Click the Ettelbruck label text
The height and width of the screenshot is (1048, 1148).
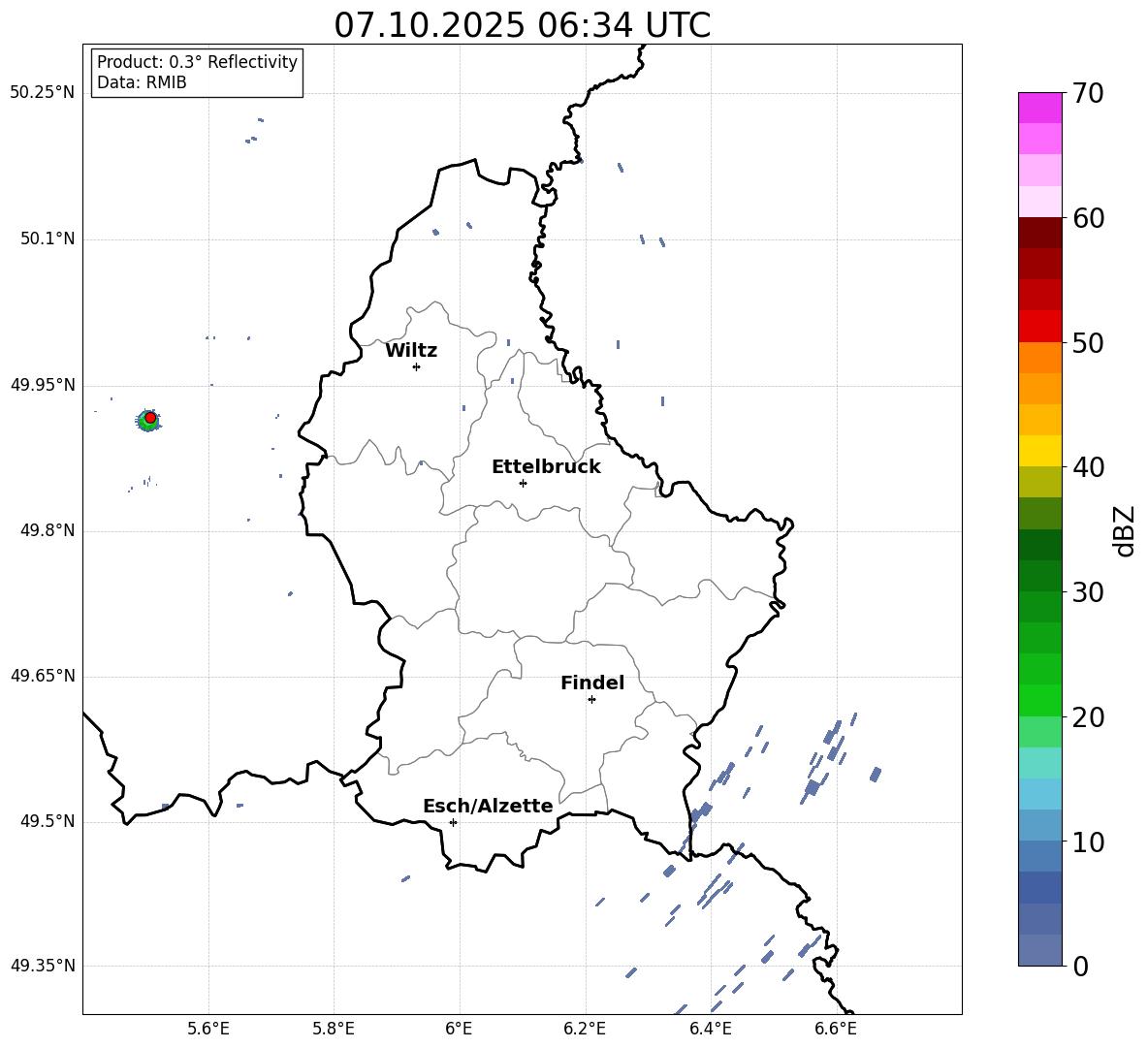pos(546,467)
